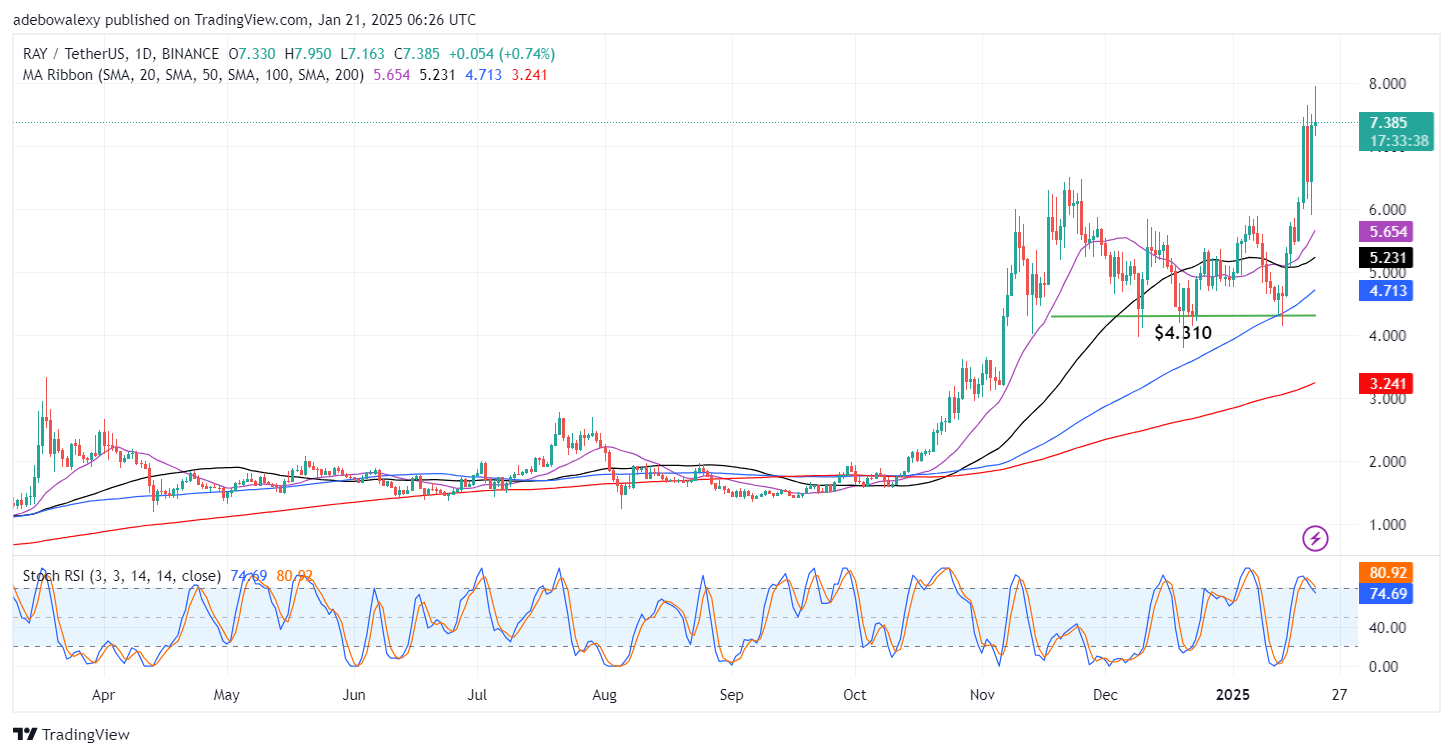The image size is (1453, 756).
Task: Click the 8.000 price axis label
Action: pos(1390,84)
